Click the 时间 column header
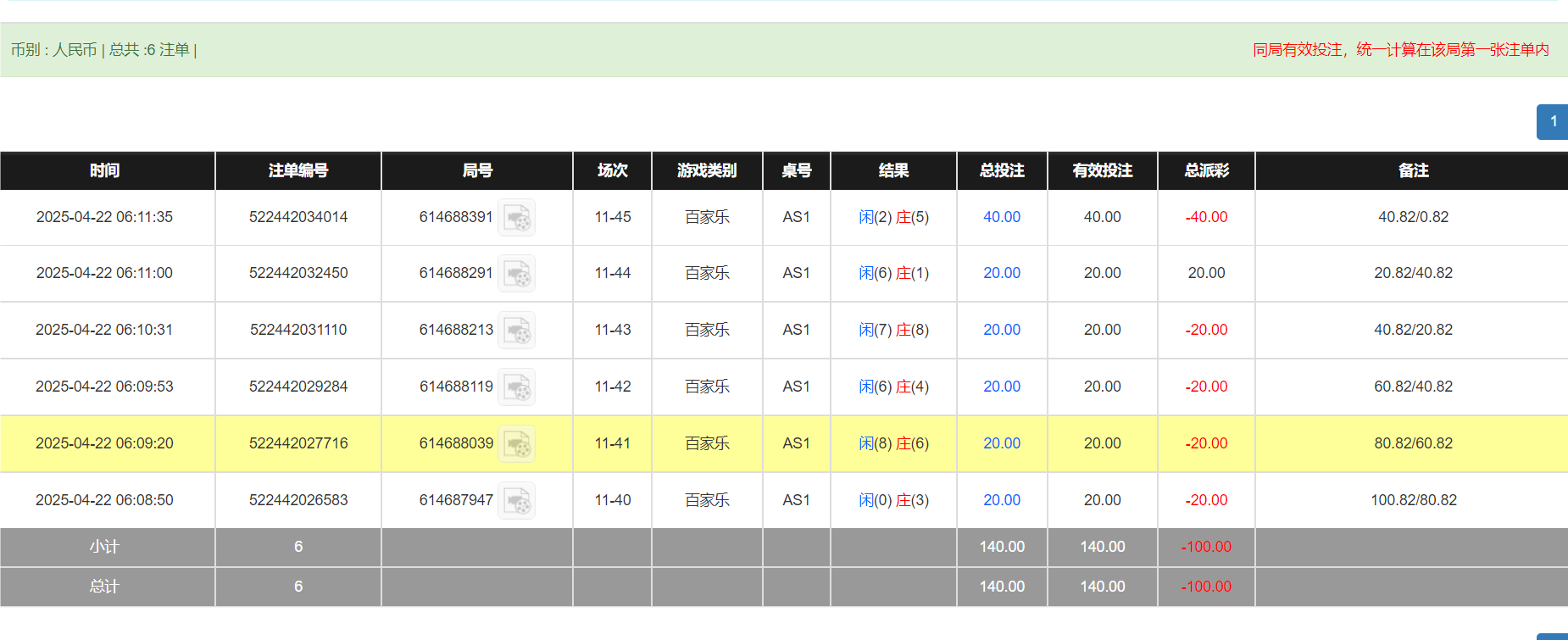Screen dimensions: 1568x640 coord(105,170)
